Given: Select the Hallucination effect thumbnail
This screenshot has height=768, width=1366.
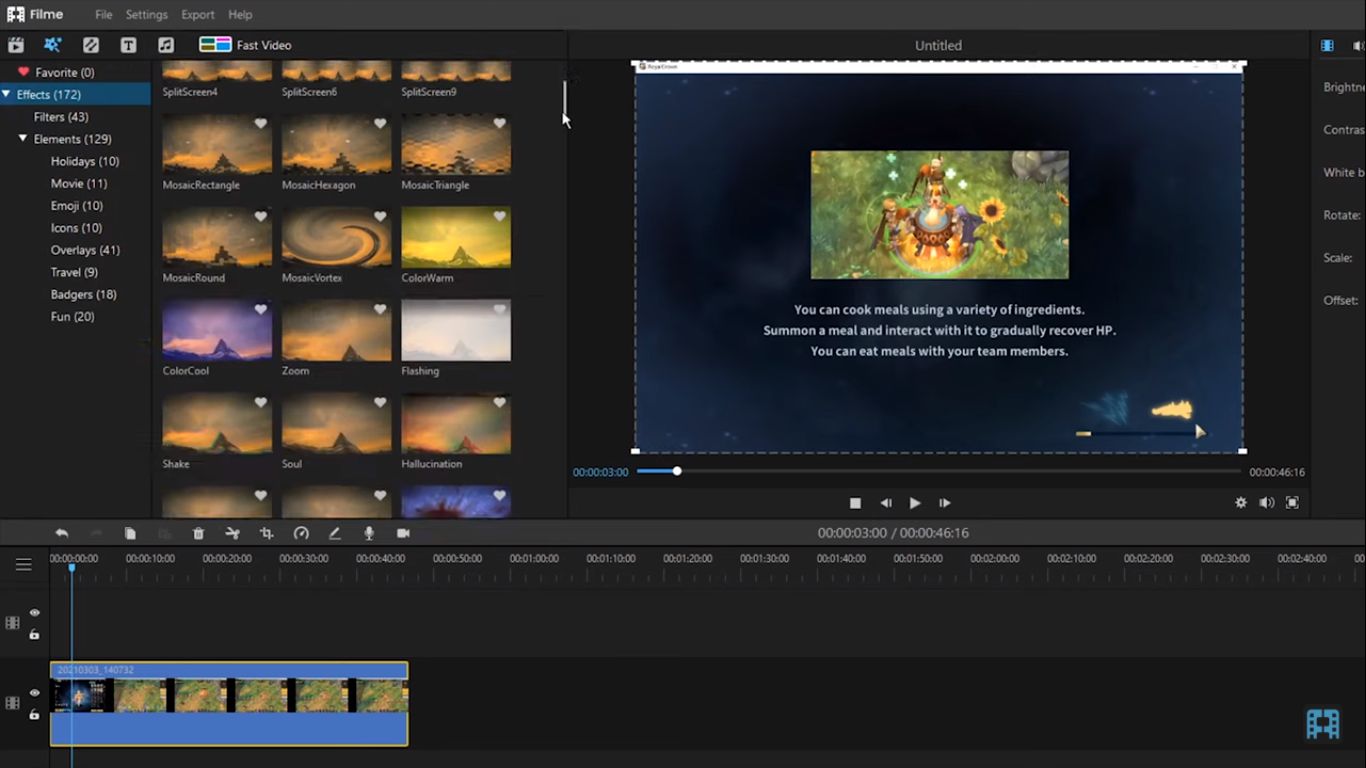Looking at the screenshot, I should click(456, 423).
